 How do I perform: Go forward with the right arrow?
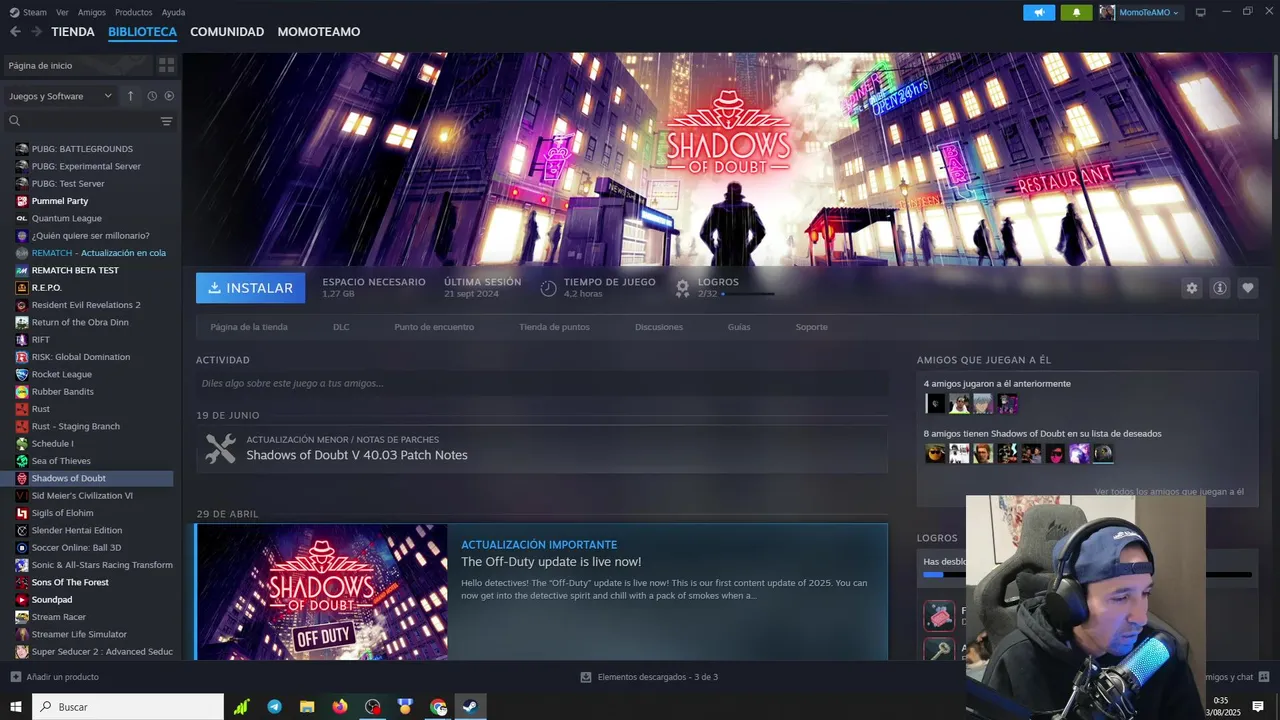[x=36, y=32]
